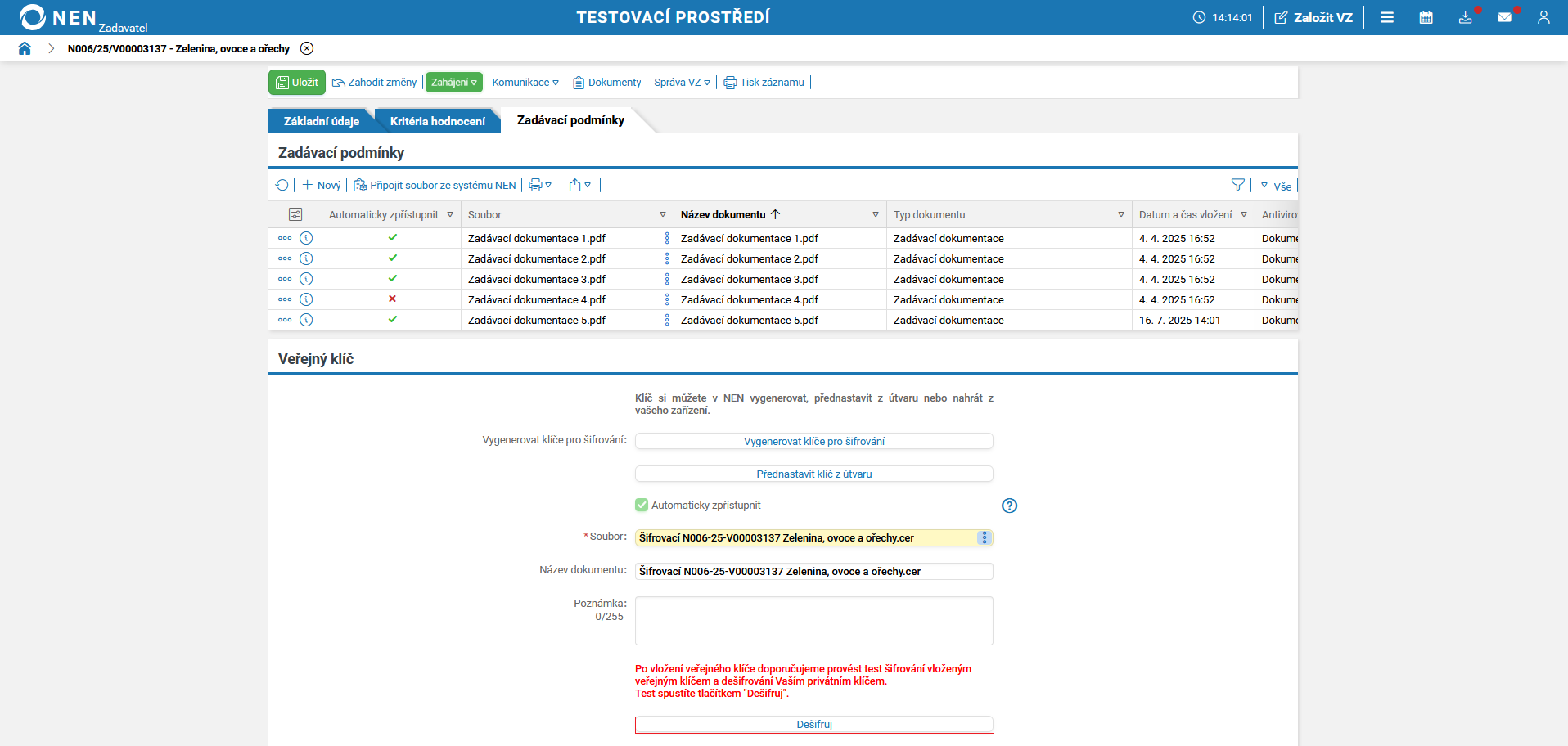
Task: Open row actions for Zadávací dokumentace 3.pdf
Action: (285, 279)
